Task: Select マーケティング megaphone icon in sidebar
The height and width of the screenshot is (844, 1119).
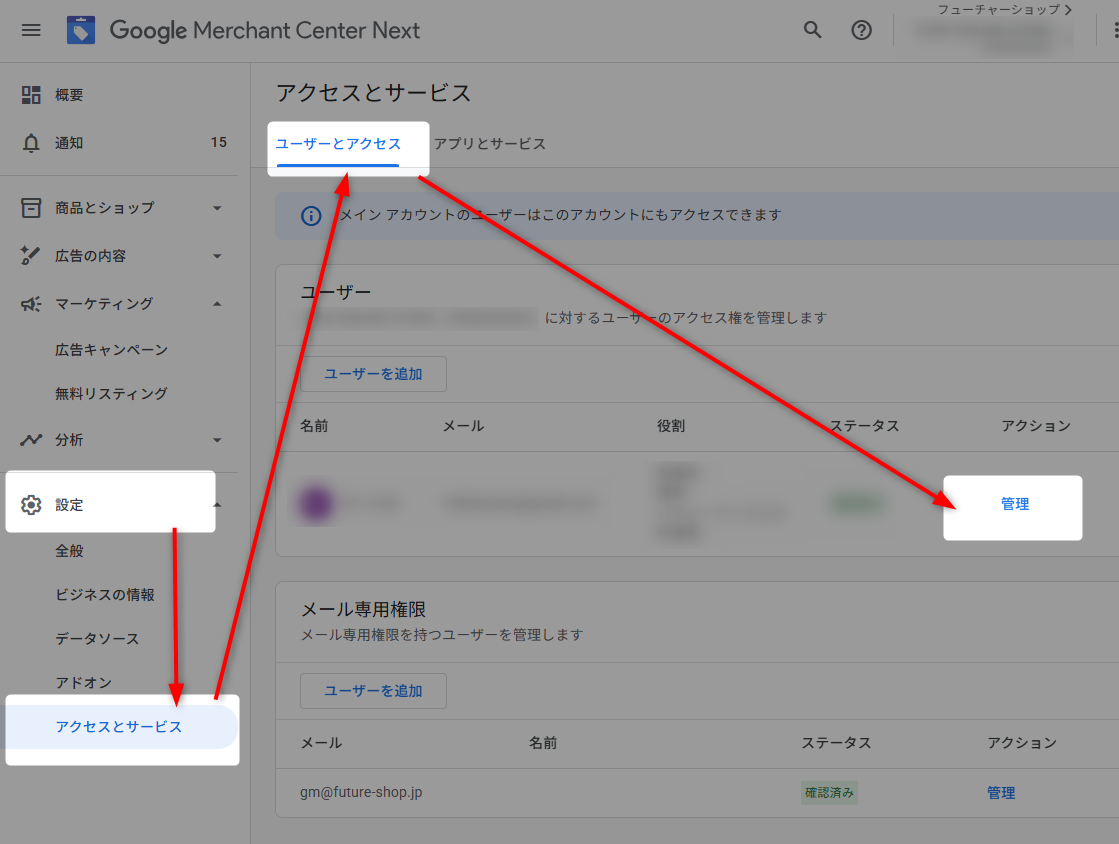Action: click(31, 303)
